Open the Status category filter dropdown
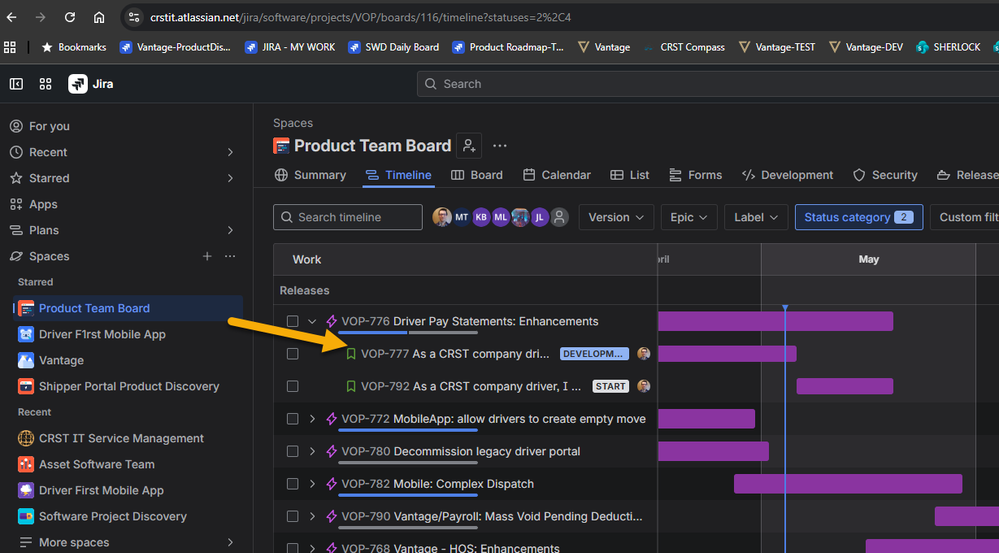This screenshot has width=999, height=553. pyautogui.click(x=859, y=217)
